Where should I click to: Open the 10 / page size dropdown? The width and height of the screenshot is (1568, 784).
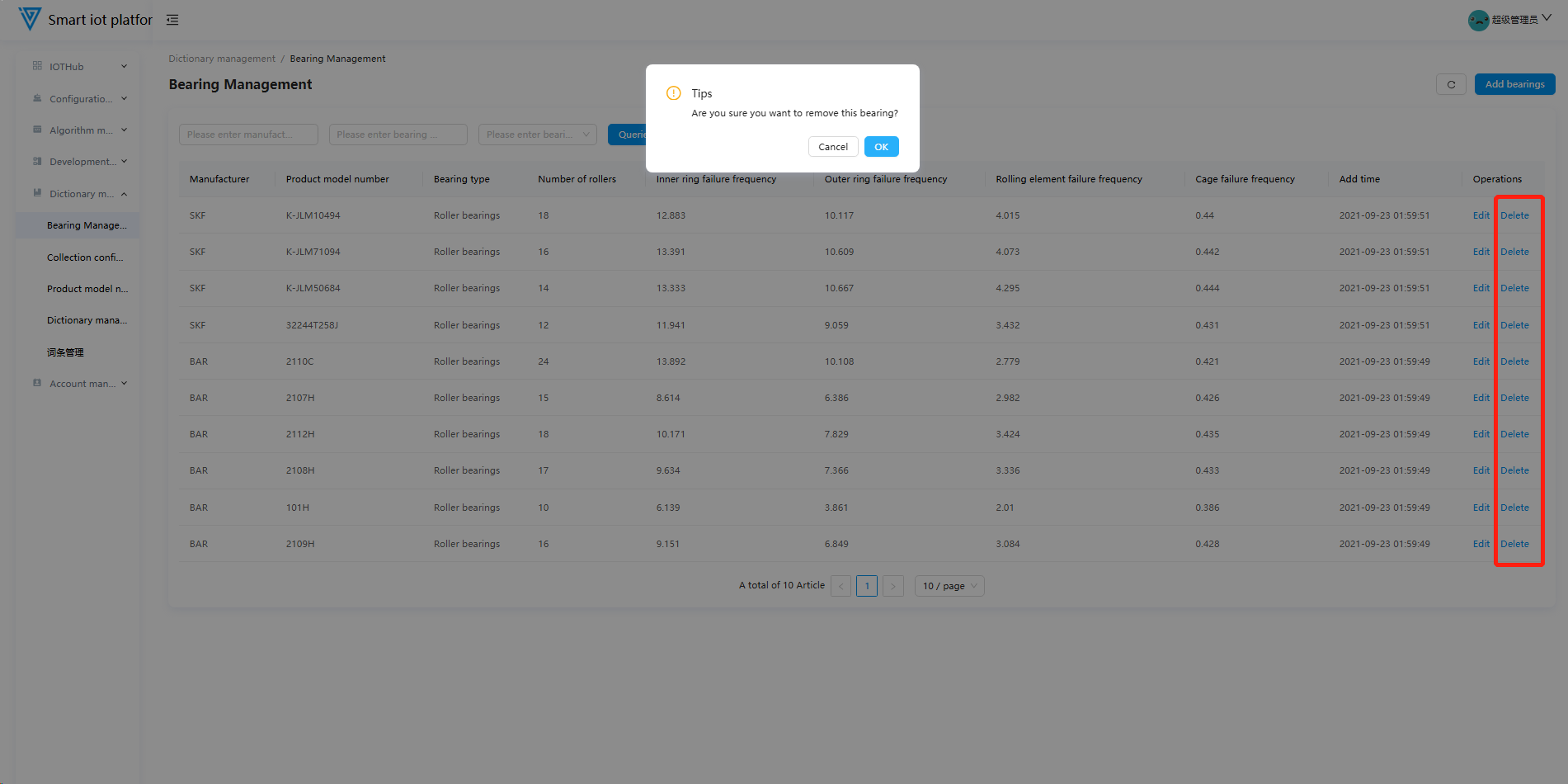point(949,586)
